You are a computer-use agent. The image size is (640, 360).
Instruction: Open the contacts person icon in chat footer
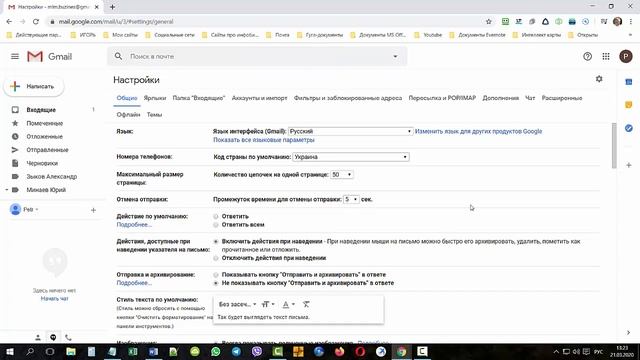point(38,338)
